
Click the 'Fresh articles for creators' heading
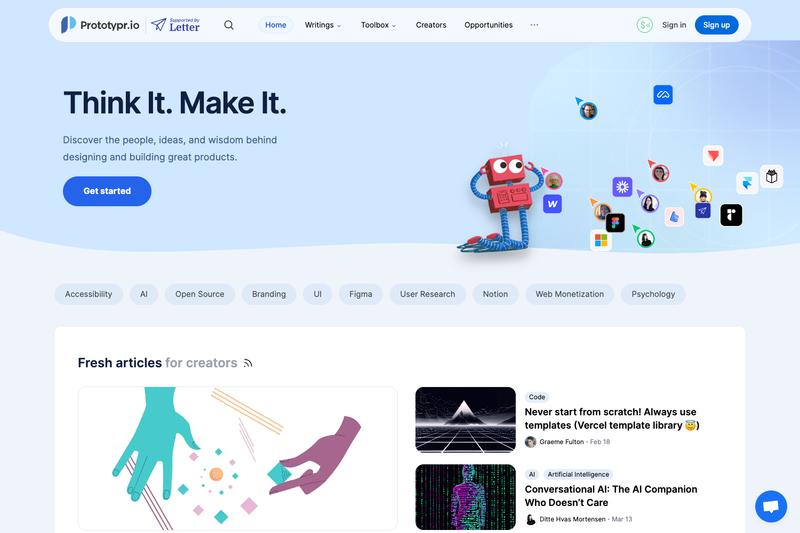[157, 363]
